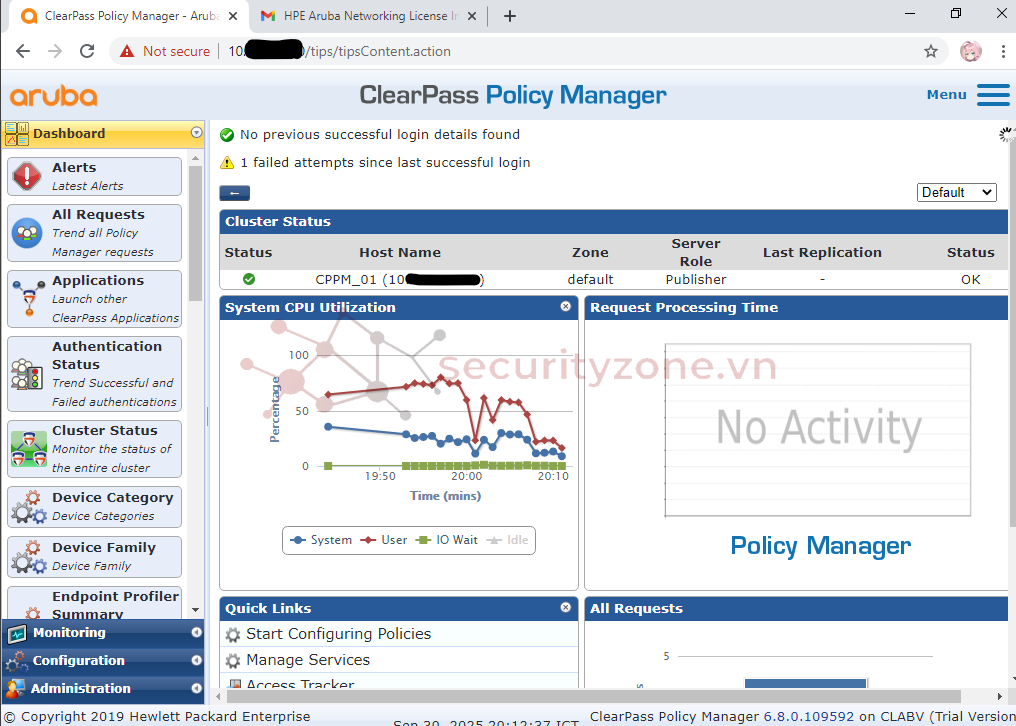Toggle System series in CPU chart legend
Screen dimensions: 1016x726
coord(320,540)
